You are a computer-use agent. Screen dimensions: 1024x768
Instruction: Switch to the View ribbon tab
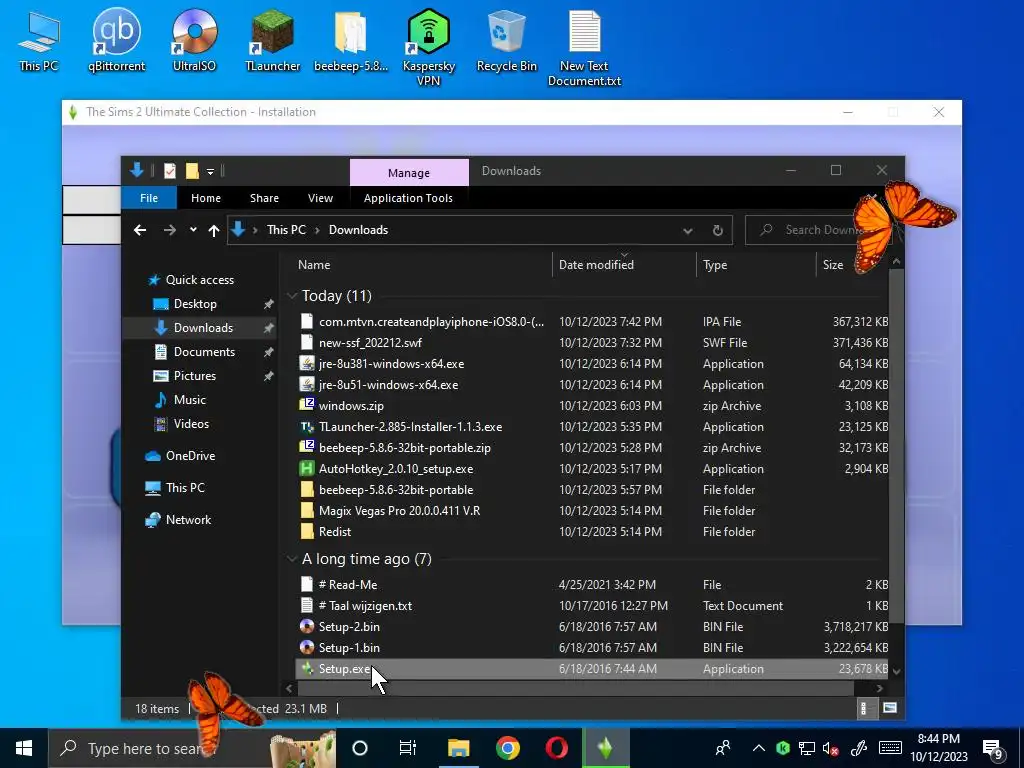pos(320,198)
